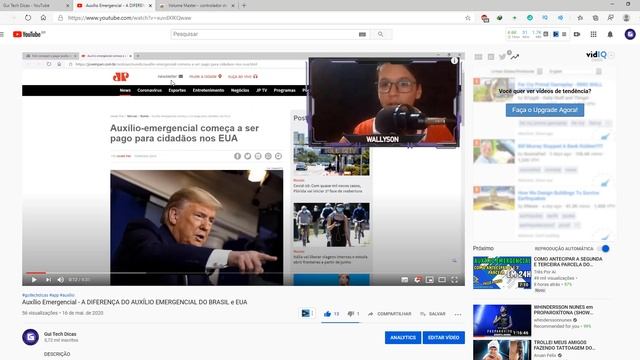Open the browser profile icon
Viewport: 640px width, 360px height.
(626, 18)
